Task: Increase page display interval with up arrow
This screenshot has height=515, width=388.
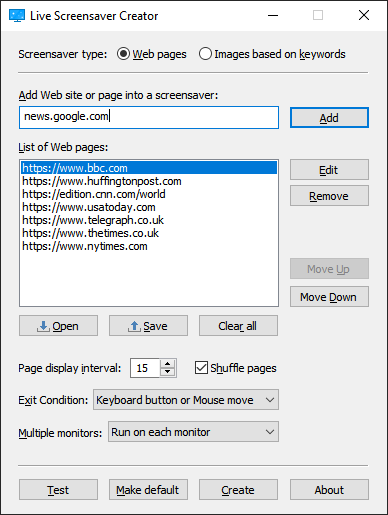Action: [x=168, y=364]
